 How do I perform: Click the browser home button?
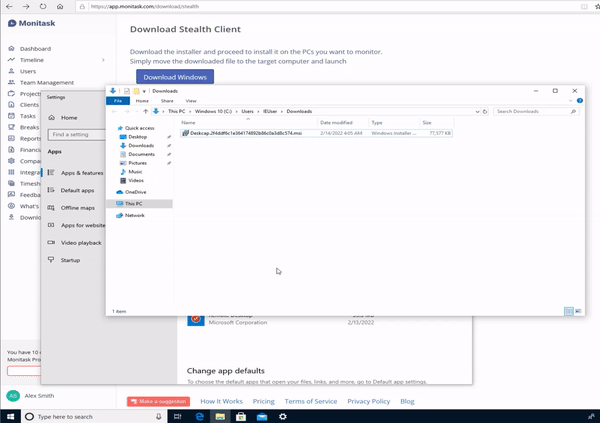(x=60, y=6)
